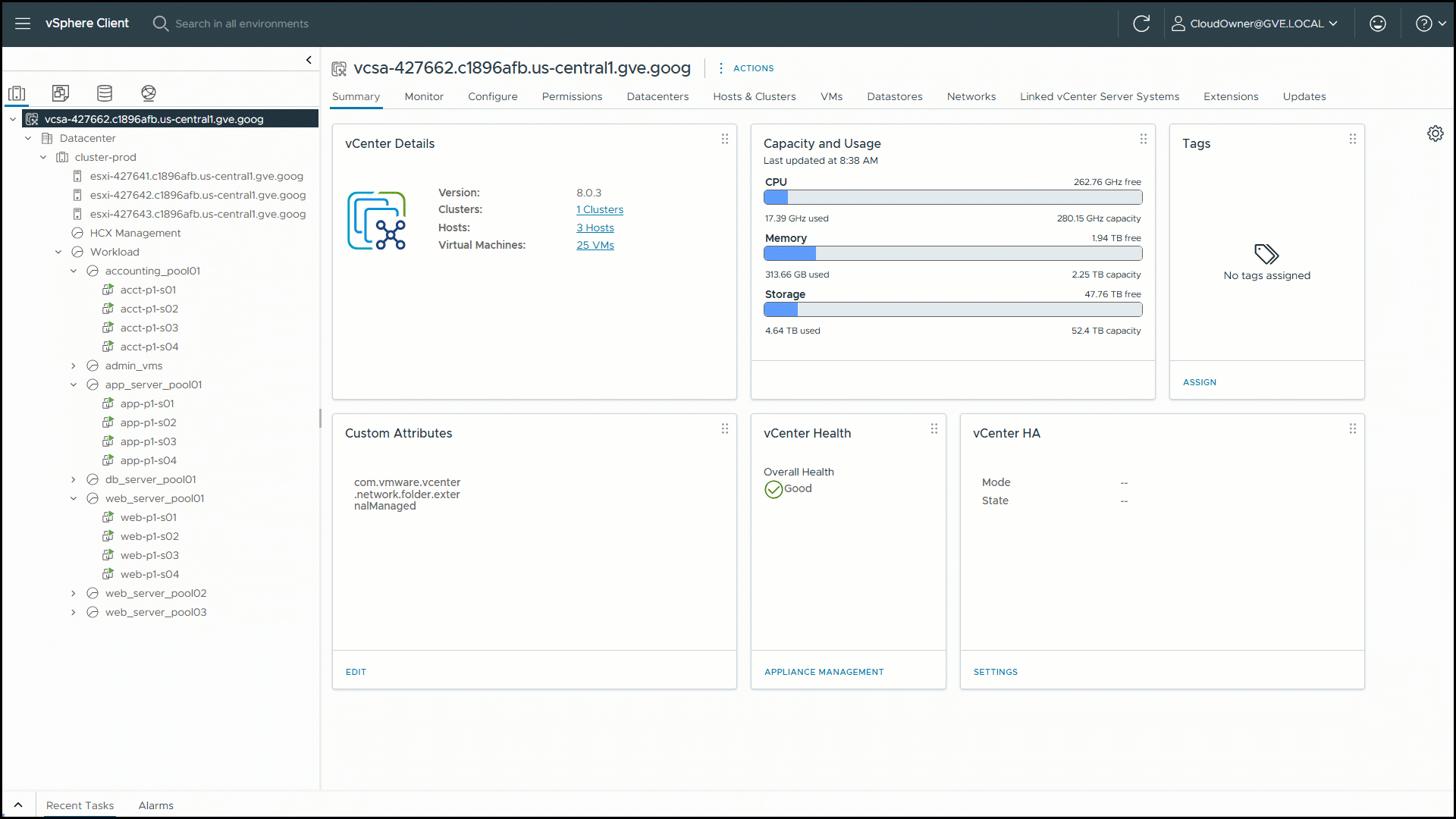
Task: Switch to the Monitor tab
Action: coord(424,96)
